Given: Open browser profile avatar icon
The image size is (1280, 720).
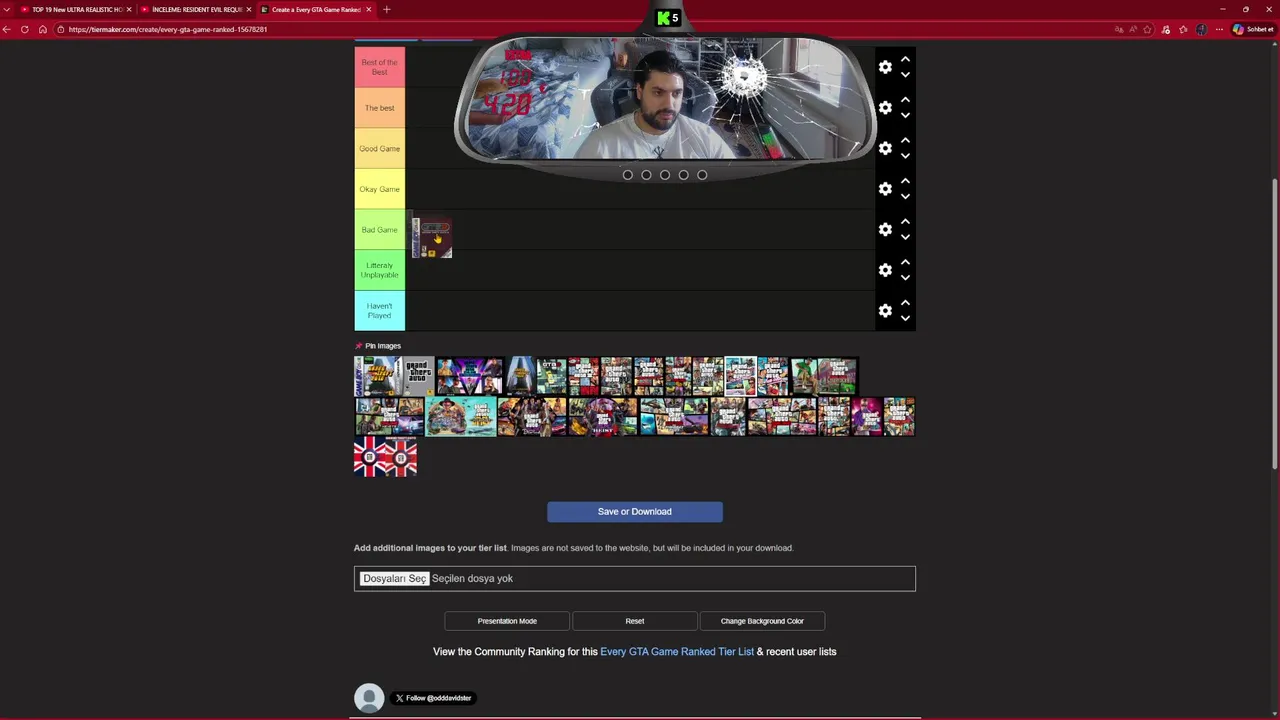Looking at the screenshot, I should click(x=1202, y=29).
